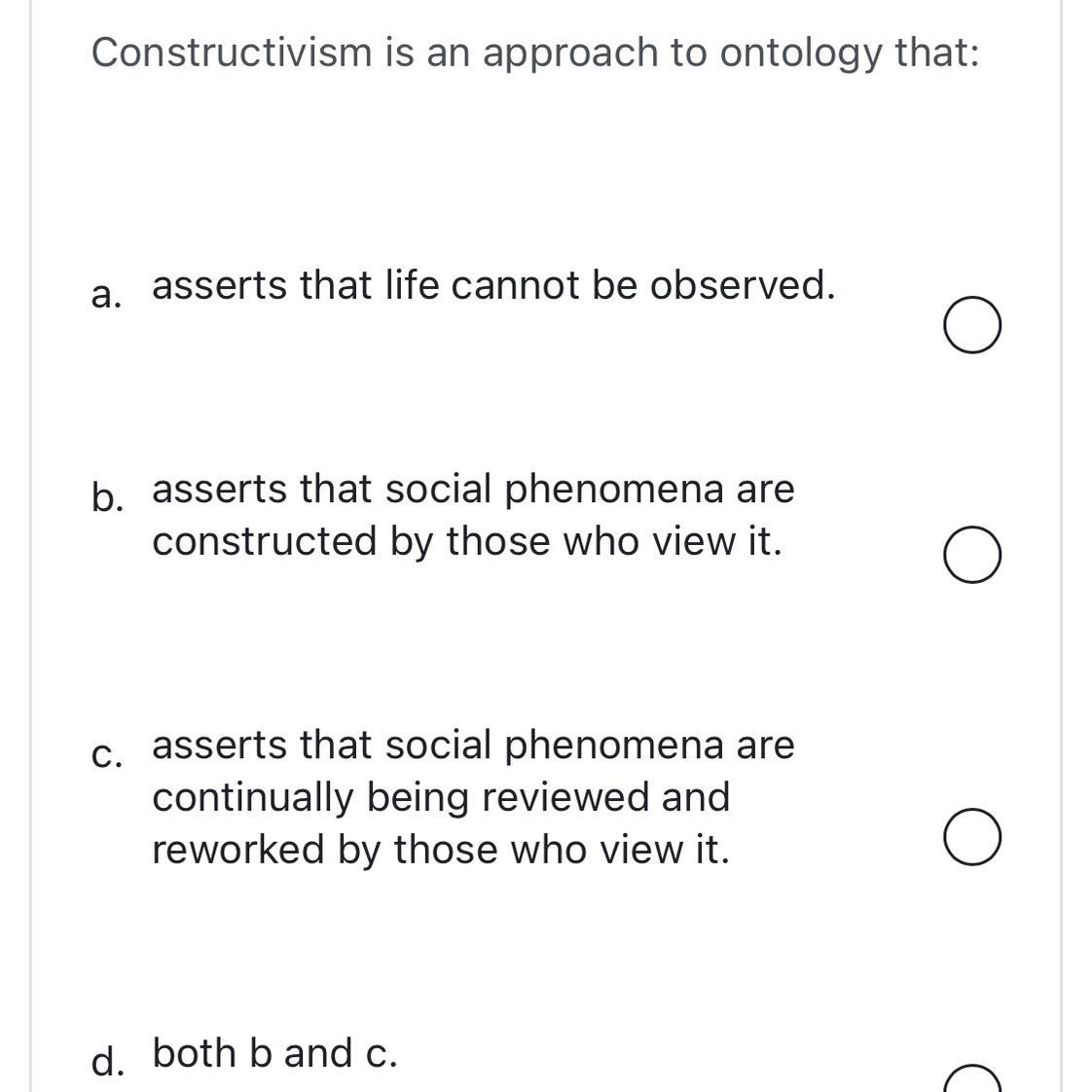Screen dimensions: 1092x1092
Task: Click the line 'constructed by those who view it.'
Action: coord(466,542)
